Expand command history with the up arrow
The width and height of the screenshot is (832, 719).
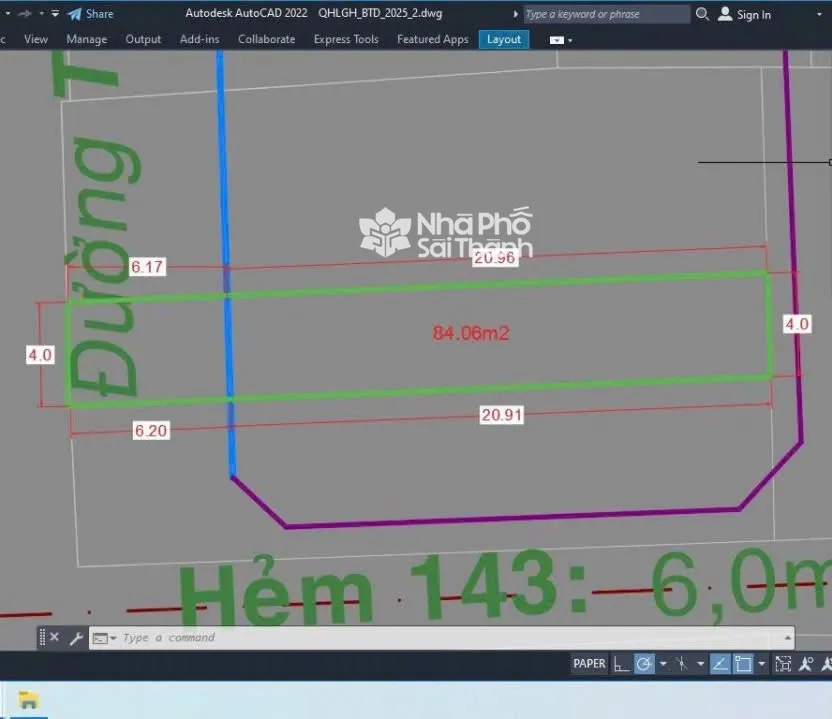[787, 638]
